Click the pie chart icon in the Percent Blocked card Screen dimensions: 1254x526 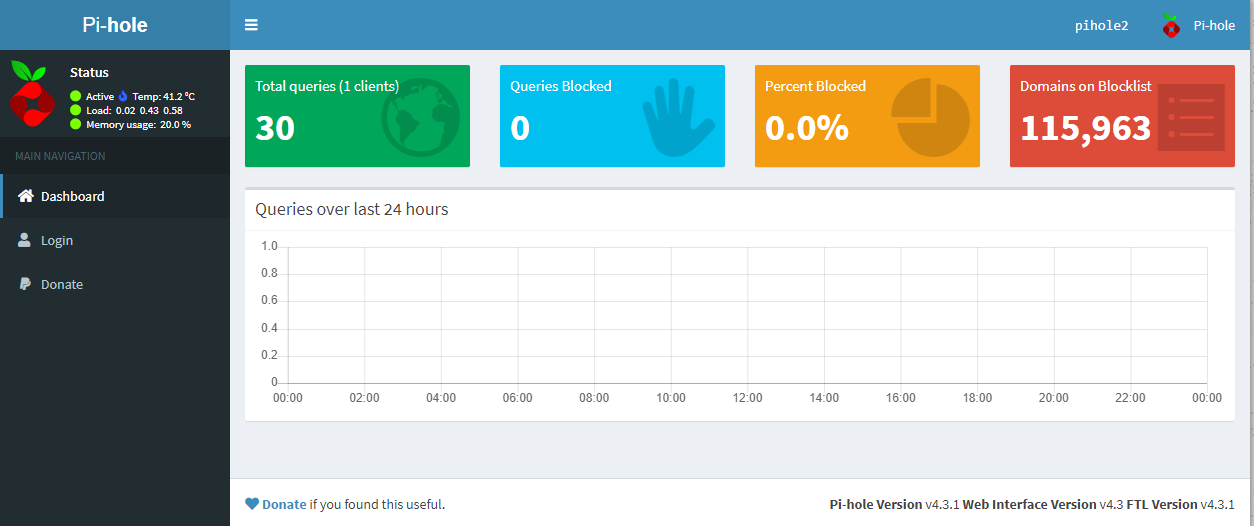(931, 119)
